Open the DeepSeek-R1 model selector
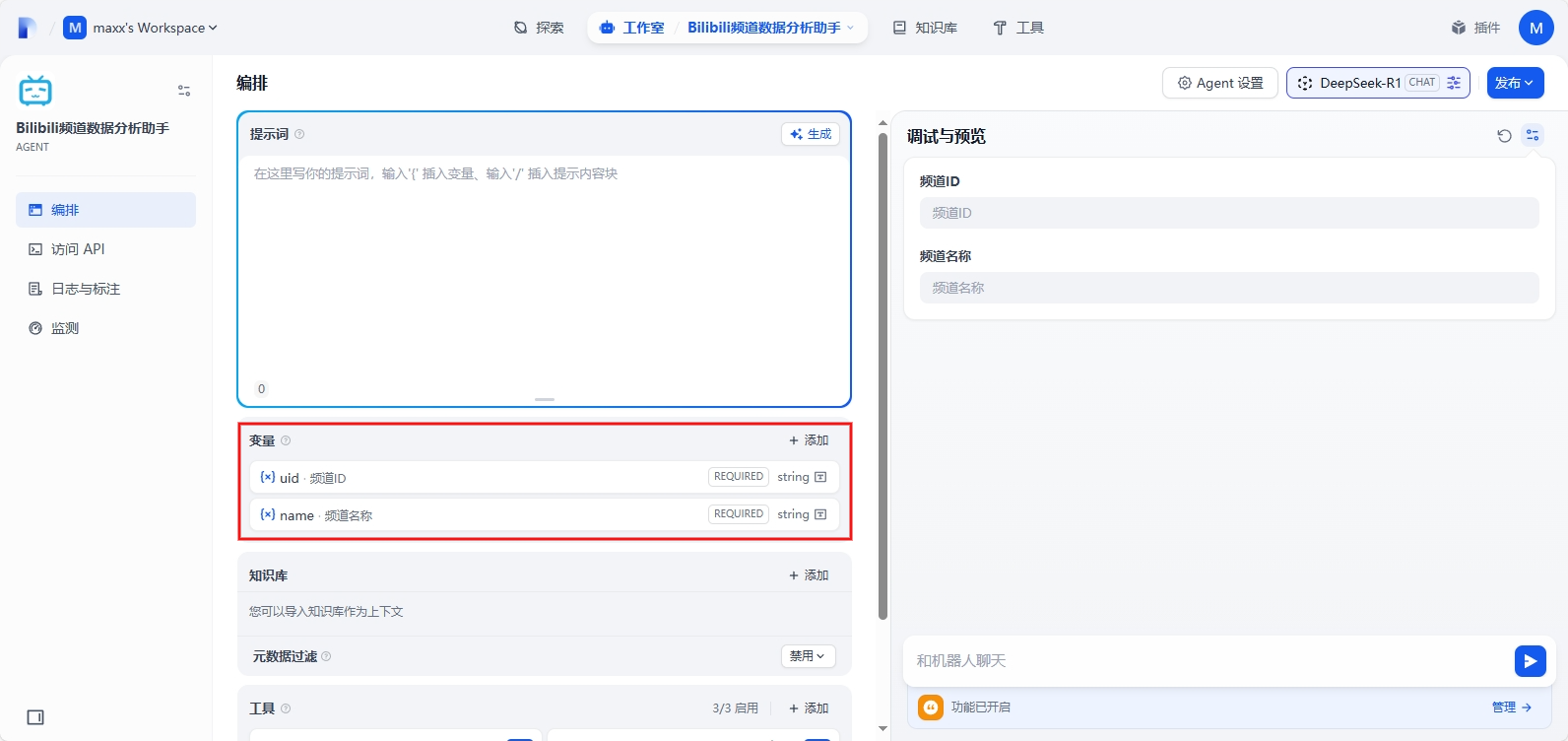This screenshot has width=1568, height=741. pos(1378,83)
